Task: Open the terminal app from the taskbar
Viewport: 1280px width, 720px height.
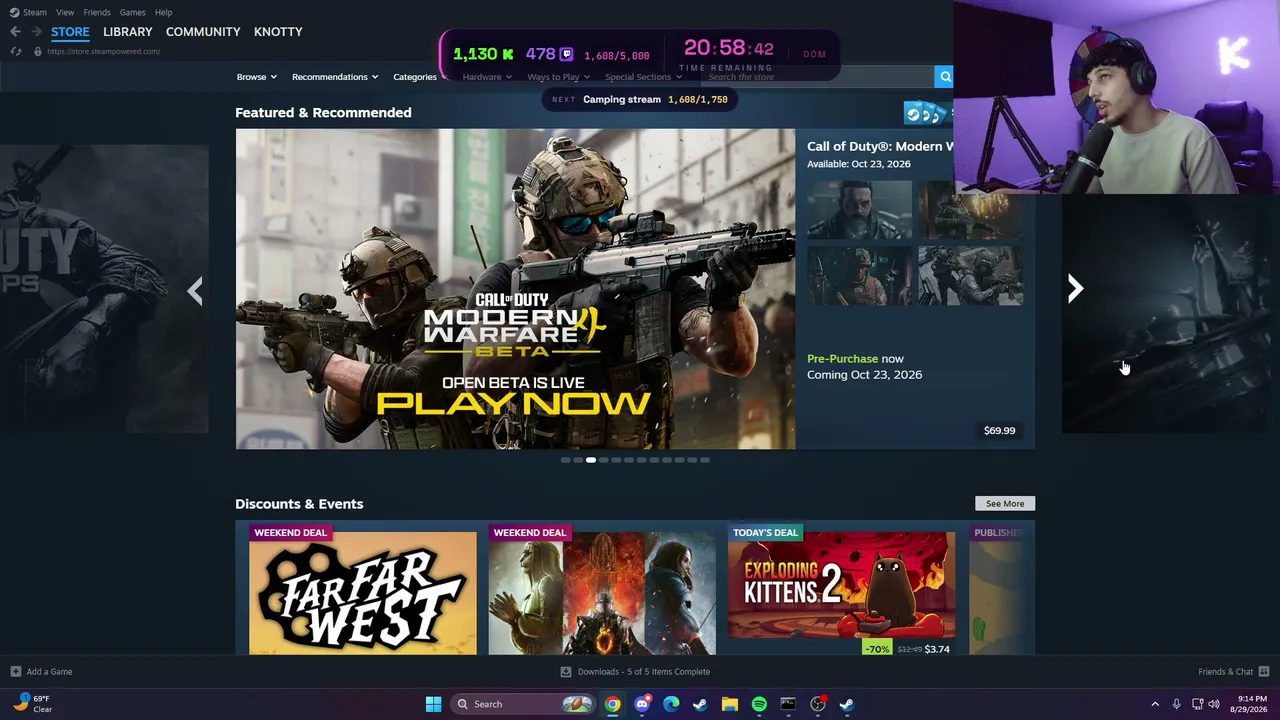Action: [x=788, y=704]
